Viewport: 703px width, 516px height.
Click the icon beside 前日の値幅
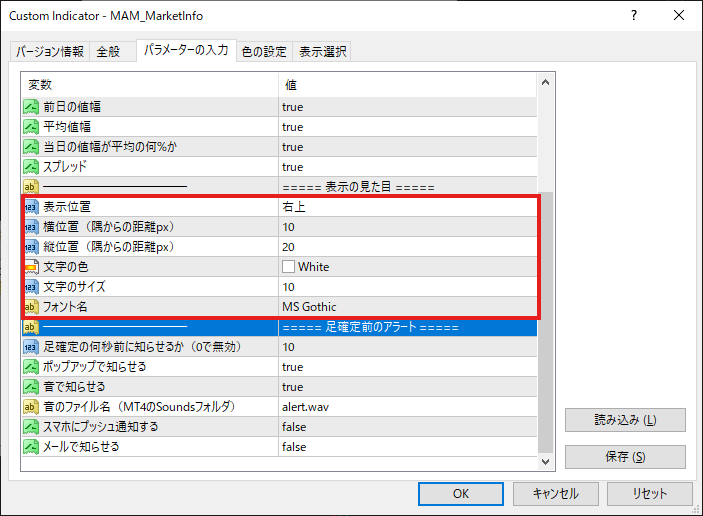pos(31,107)
